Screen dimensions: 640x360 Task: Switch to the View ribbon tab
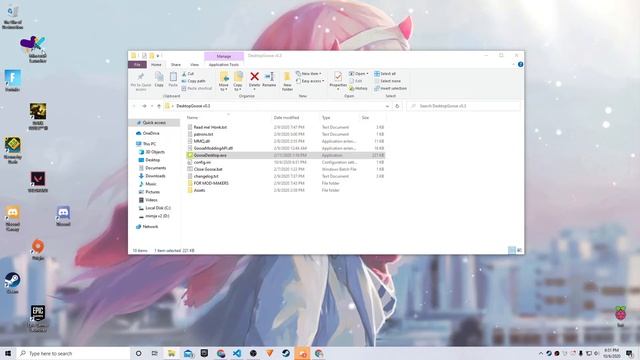pos(194,64)
